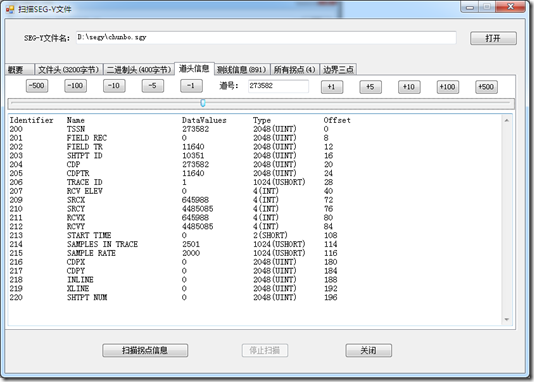The height and width of the screenshot is (382, 534).
Task: Open the 二进制头 (400字节) tab
Action: 139,69
